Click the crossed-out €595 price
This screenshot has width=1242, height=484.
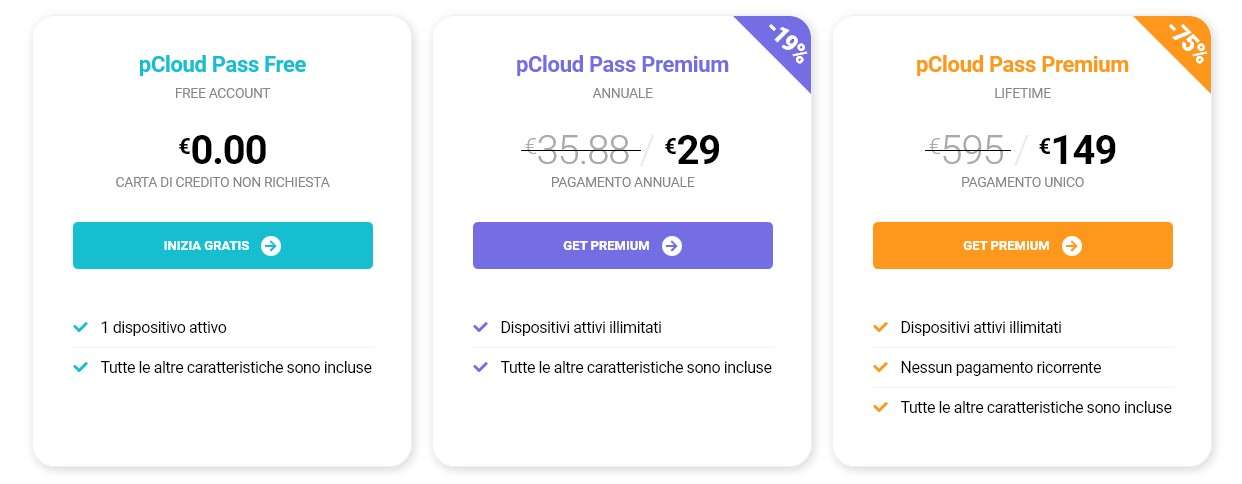point(968,150)
